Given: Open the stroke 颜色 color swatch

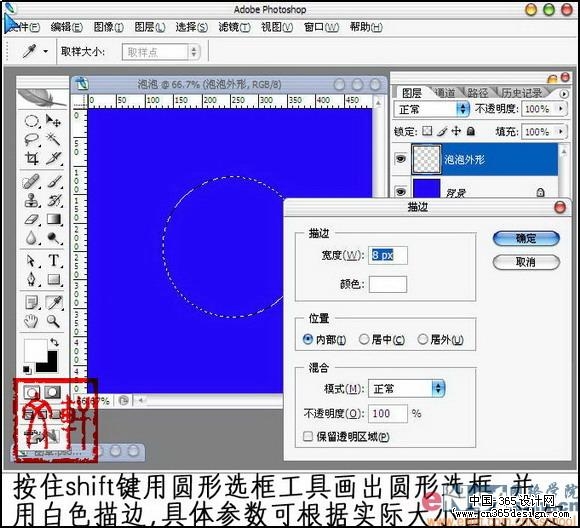Looking at the screenshot, I should (x=388, y=284).
